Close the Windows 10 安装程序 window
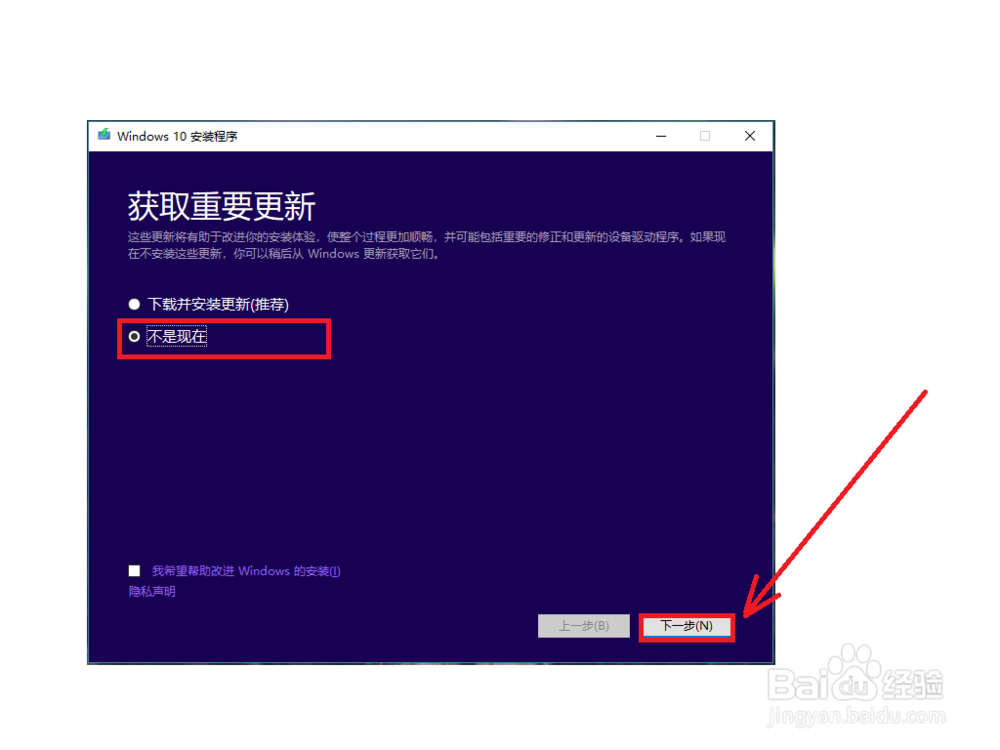The width and height of the screenshot is (1000, 750). pos(750,136)
